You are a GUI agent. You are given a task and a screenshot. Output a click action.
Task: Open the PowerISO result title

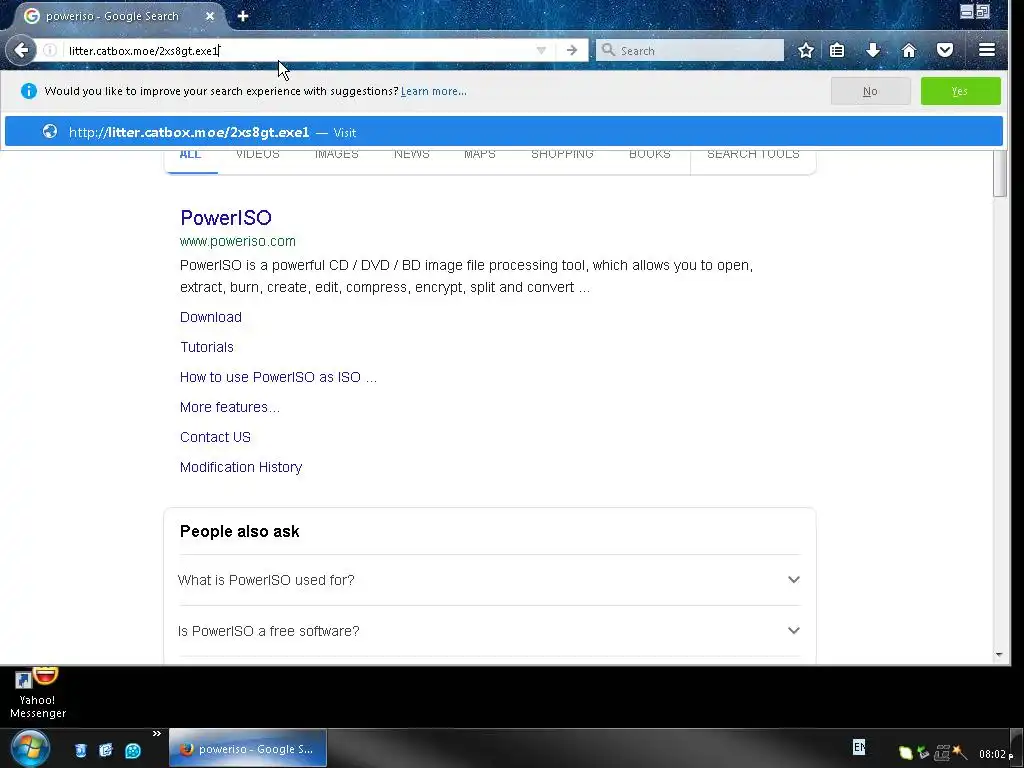[226, 217]
